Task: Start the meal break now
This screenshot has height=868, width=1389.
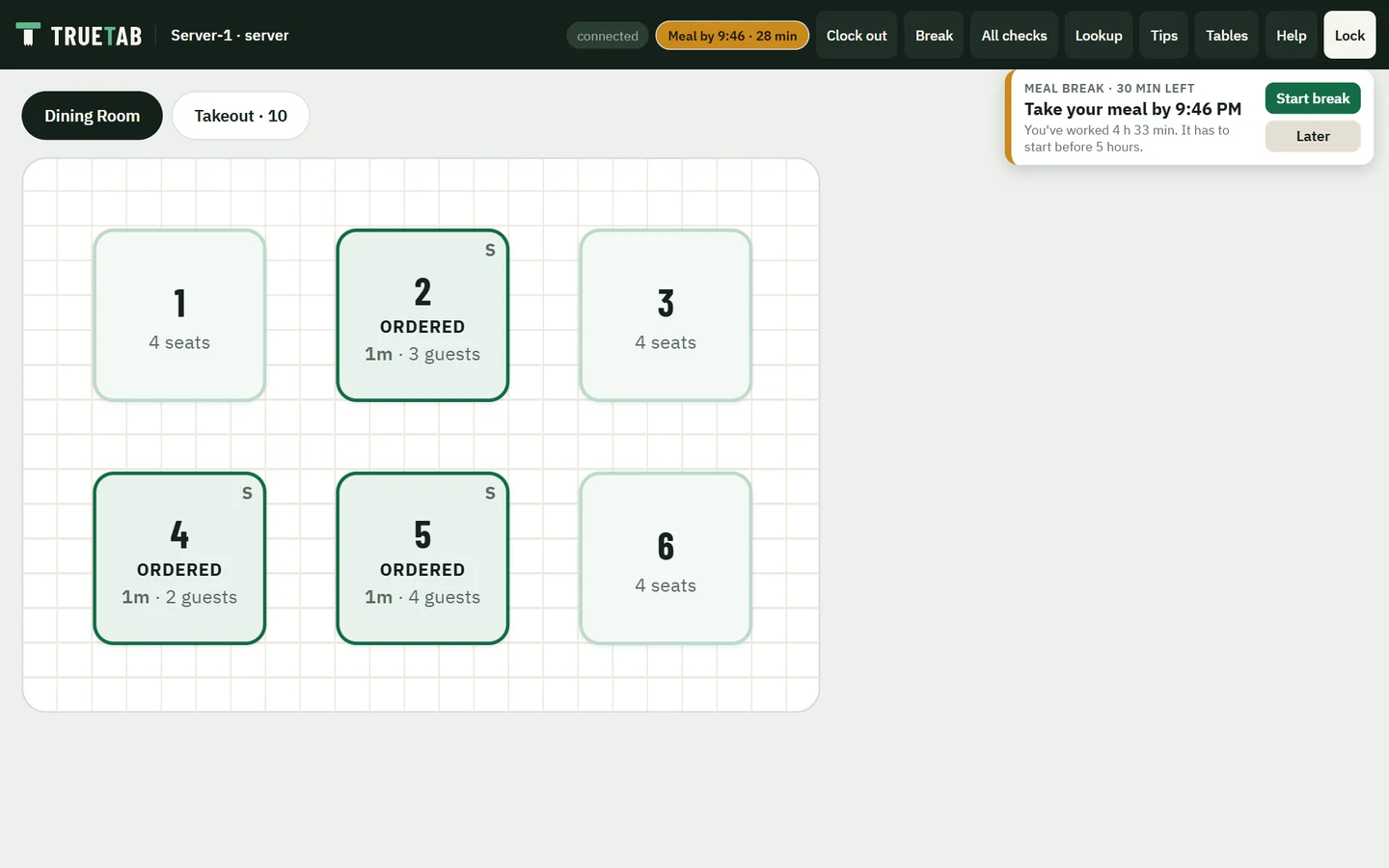Action: click(1313, 98)
